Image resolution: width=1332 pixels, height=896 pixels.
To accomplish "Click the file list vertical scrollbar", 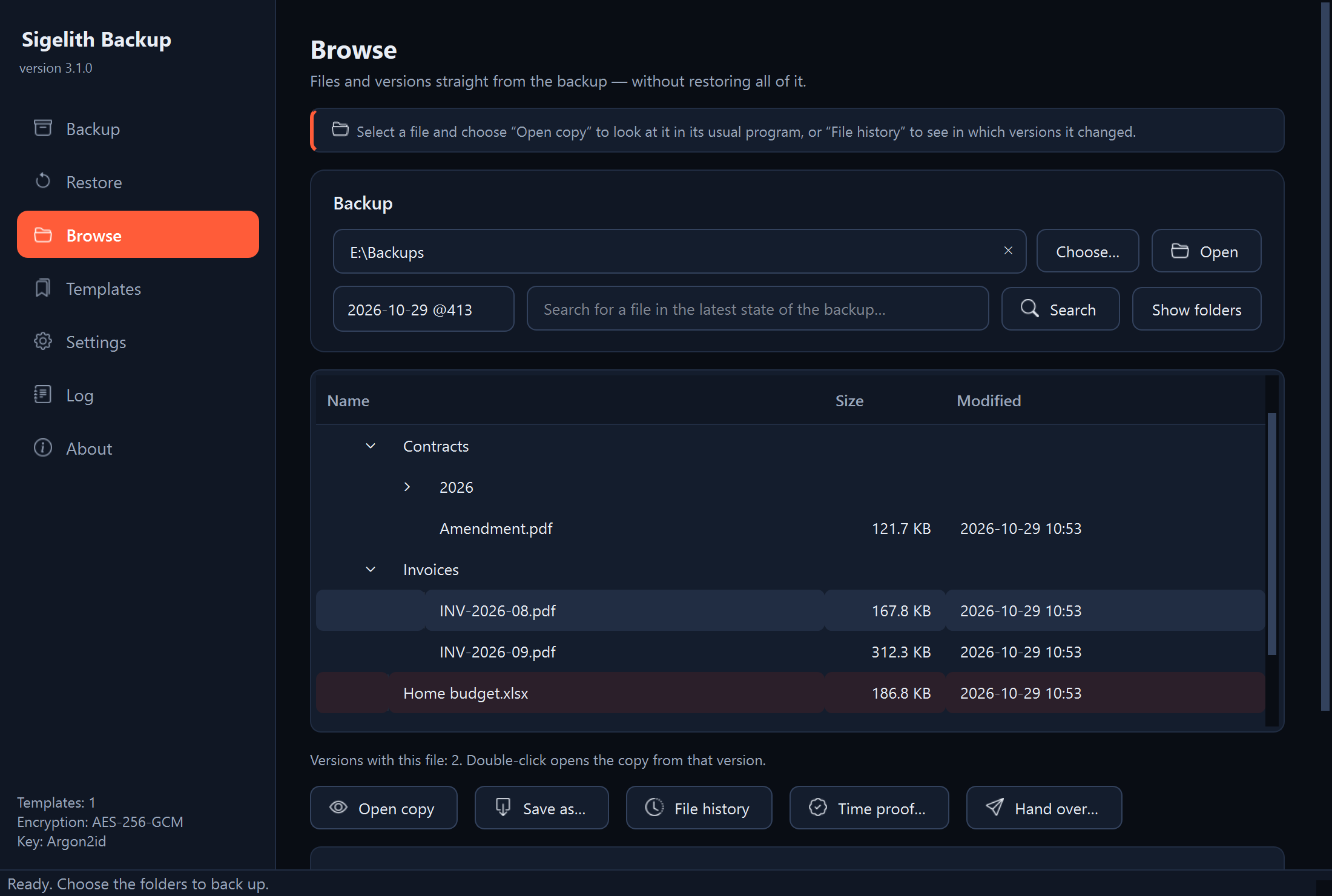I will coord(1272,534).
